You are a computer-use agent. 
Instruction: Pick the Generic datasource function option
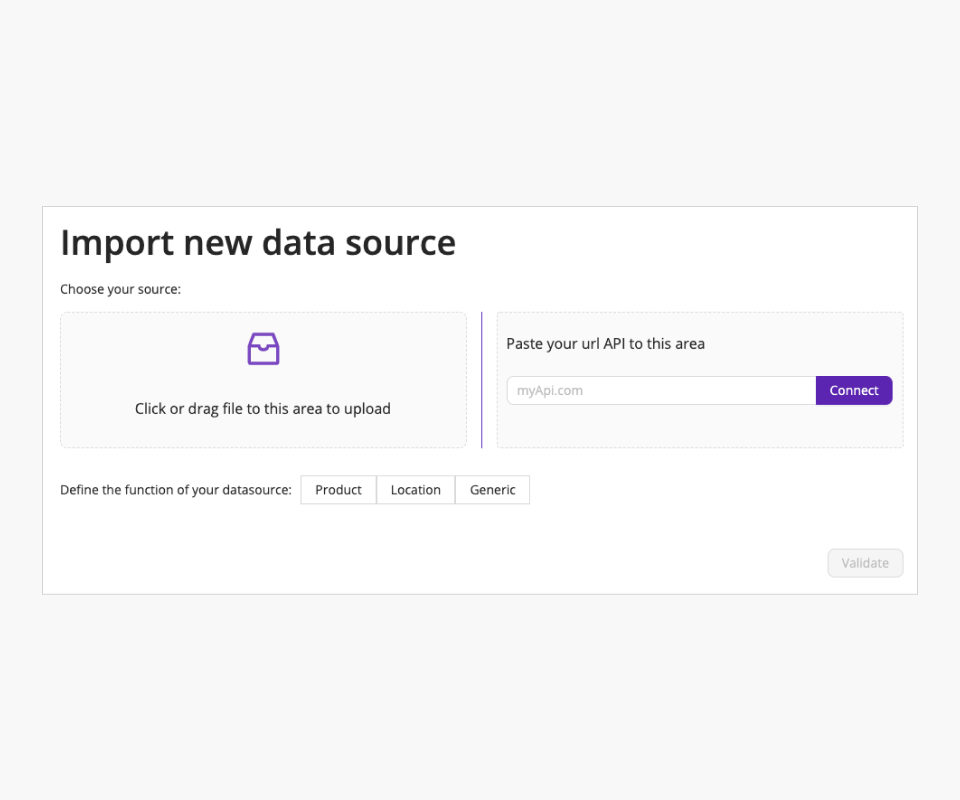click(493, 490)
